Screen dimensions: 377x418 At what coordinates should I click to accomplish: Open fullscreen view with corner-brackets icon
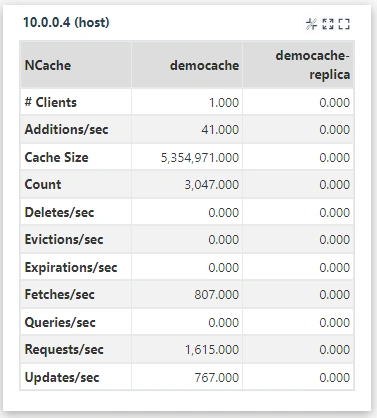pyautogui.click(x=344, y=24)
